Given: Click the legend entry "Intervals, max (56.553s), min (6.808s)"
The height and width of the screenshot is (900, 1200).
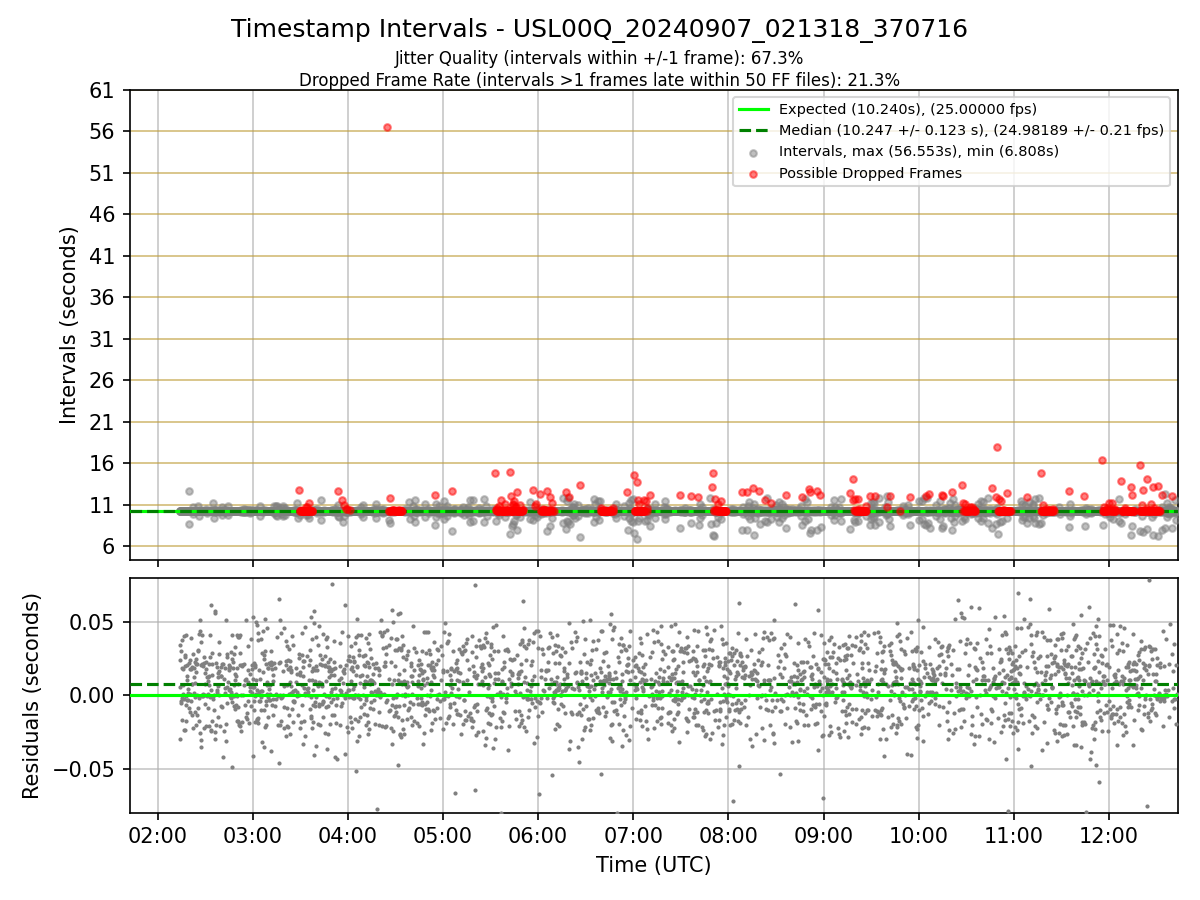Looking at the screenshot, I should [918, 151].
